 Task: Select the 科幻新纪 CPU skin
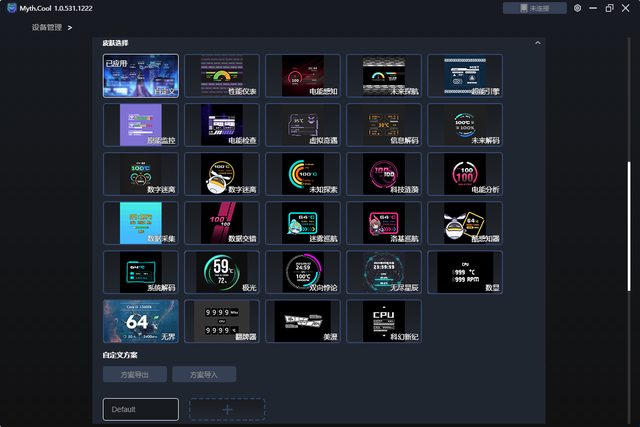(383, 321)
